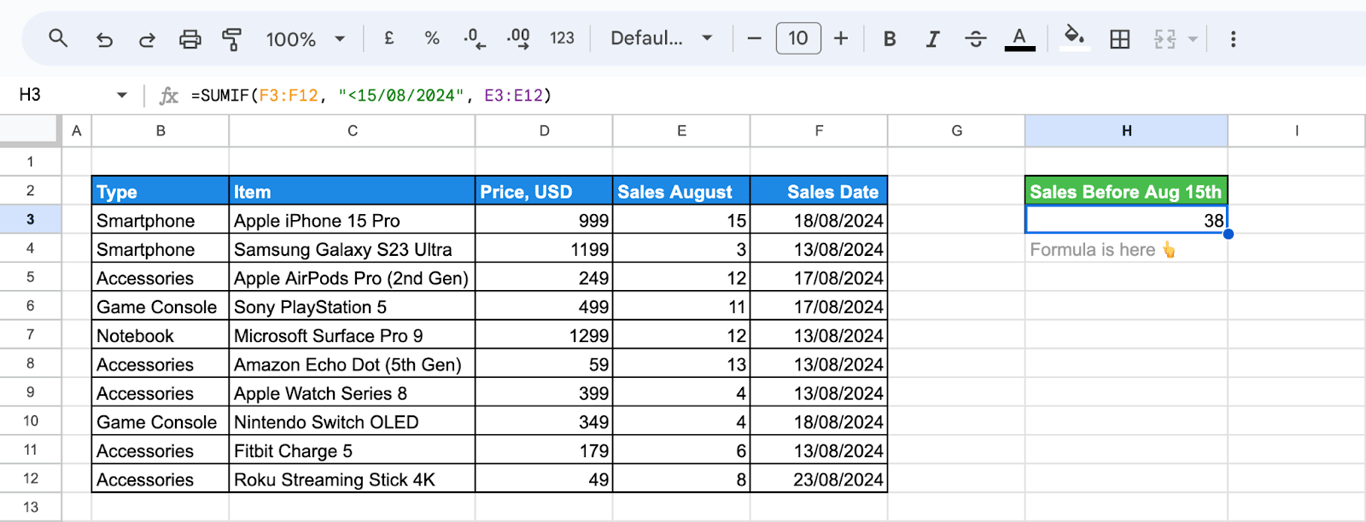Click the font size field showing 10
Image resolution: width=1366 pixels, height=522 pixels.
click(x=797, y=38)
